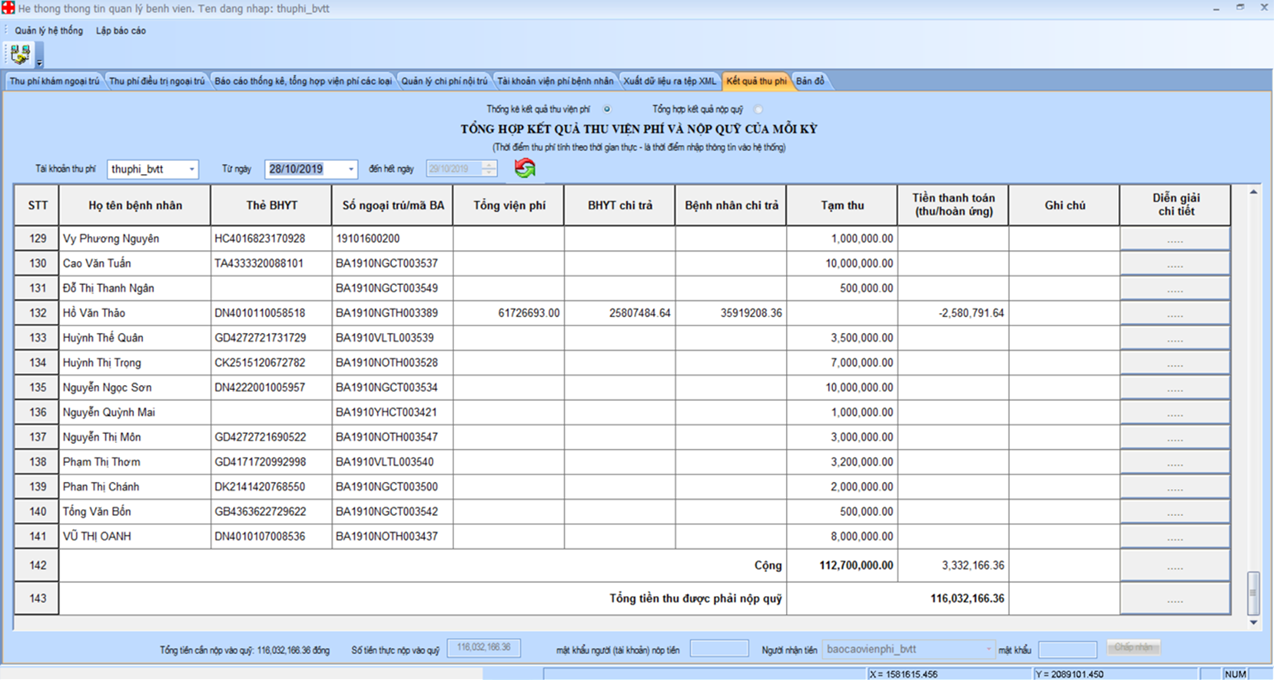Select 'Thống kê kết quả thu viện phí' radio
The height and width of the screenshot is (680, 1274).
pos(607,108)
